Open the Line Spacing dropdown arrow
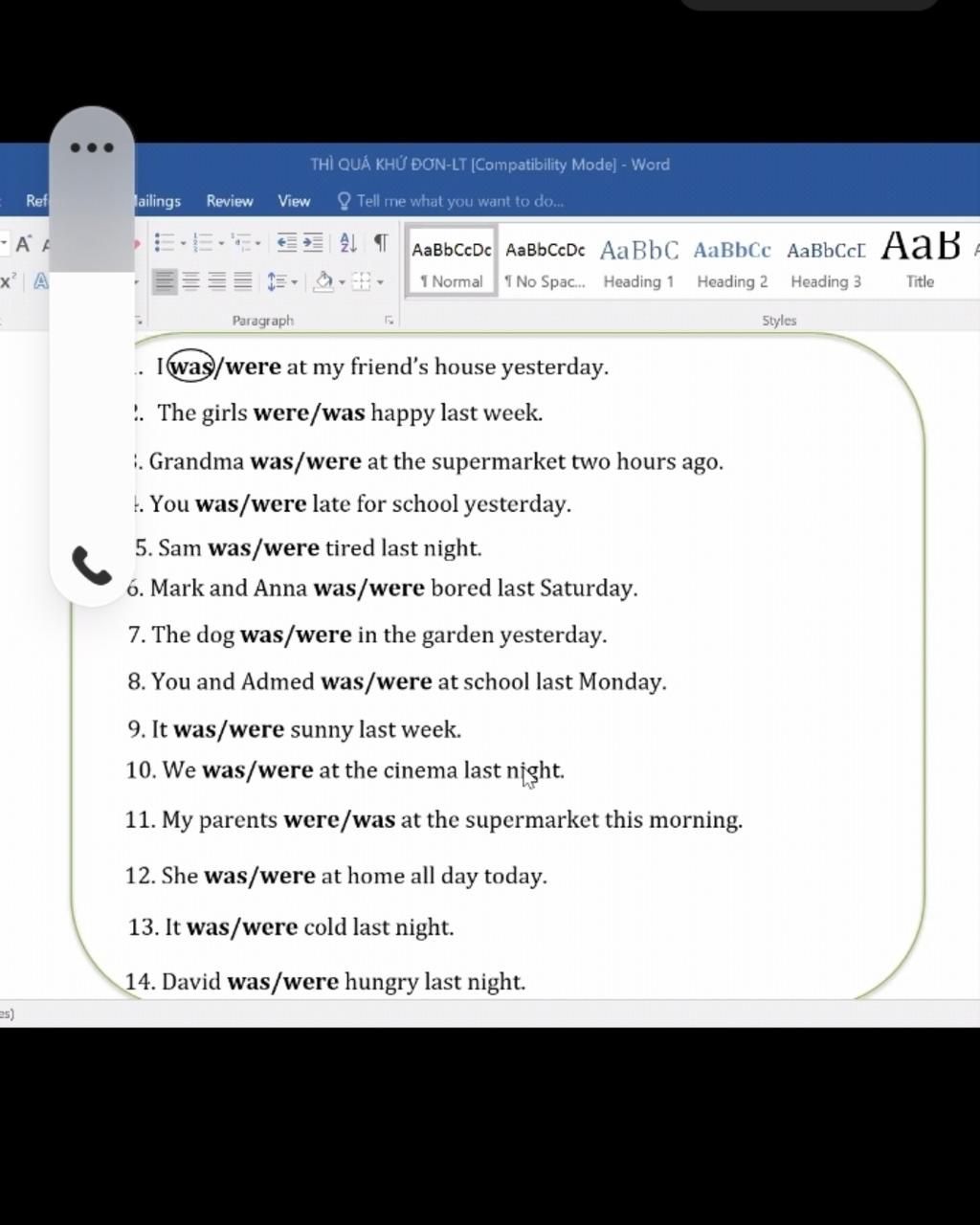This screenshot has height=1225, width=980. [x=294, y=282]
